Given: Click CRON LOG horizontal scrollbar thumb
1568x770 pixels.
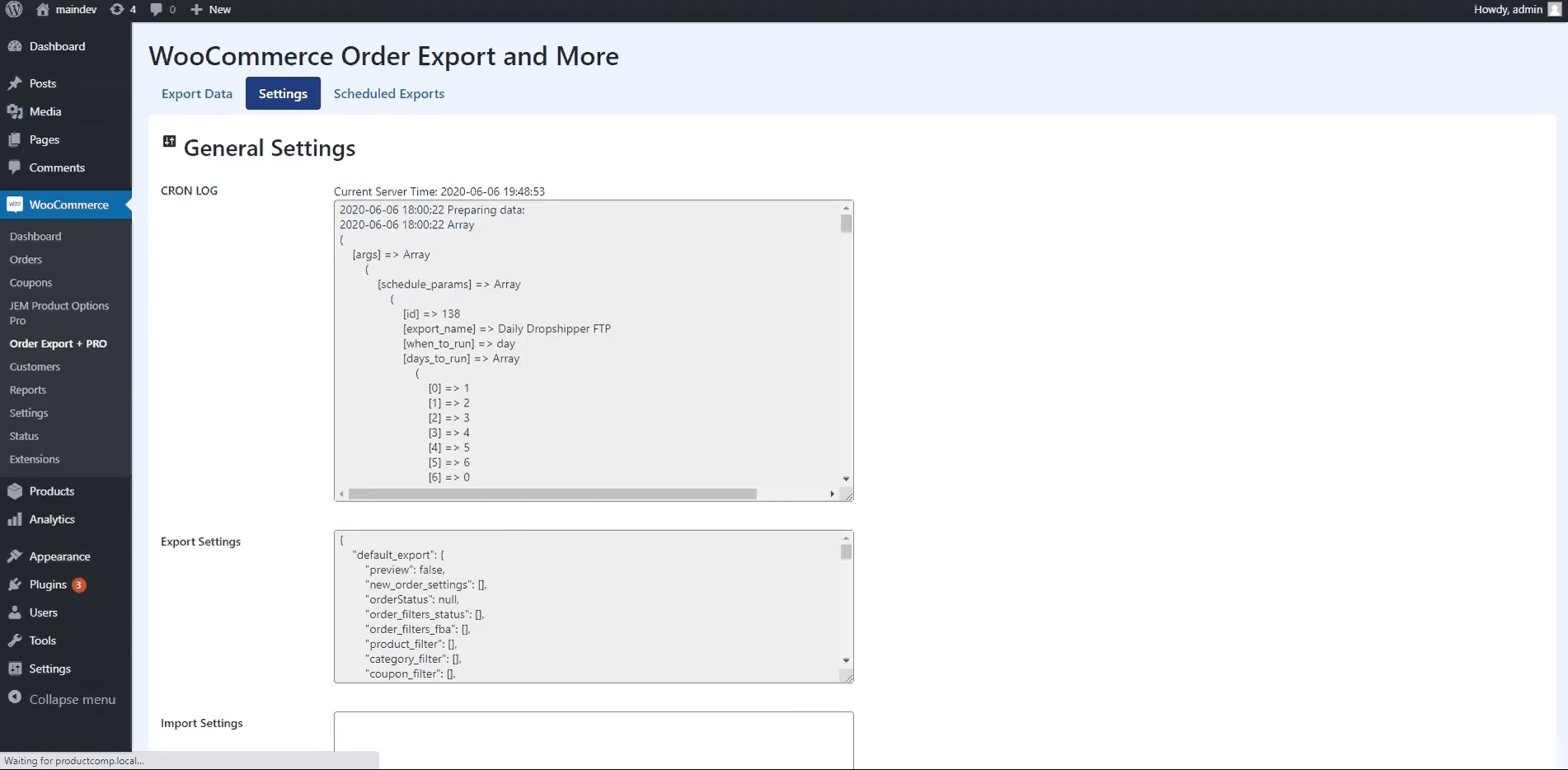Looking at the screenshot, I should 552,494.
